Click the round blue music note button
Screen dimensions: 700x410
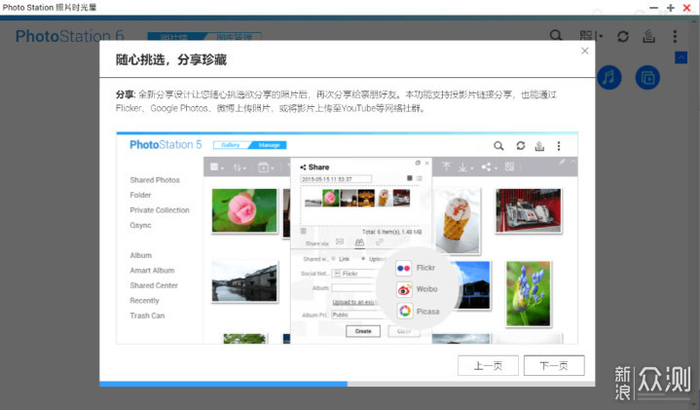tap(609, 78)
